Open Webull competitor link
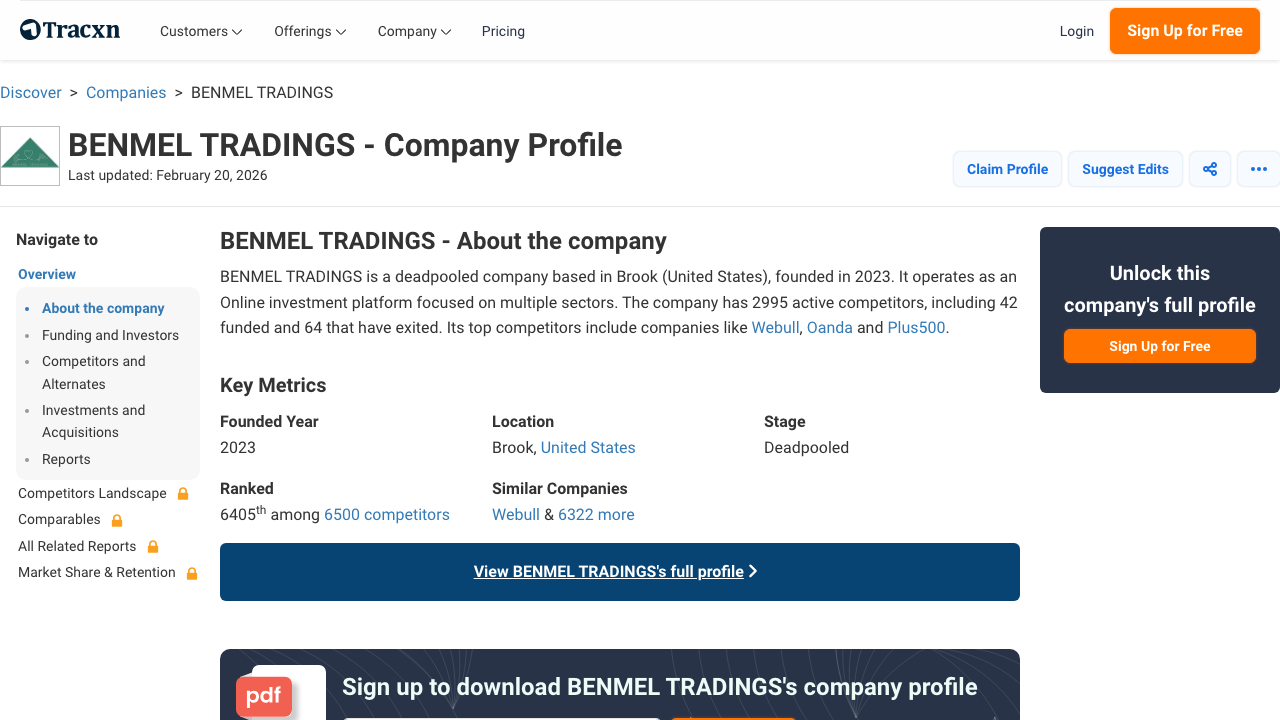 click(x=775, y=327)
